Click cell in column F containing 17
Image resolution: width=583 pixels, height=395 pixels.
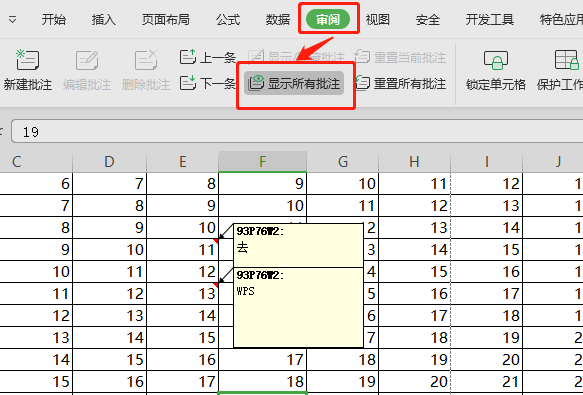coord(262,360)
